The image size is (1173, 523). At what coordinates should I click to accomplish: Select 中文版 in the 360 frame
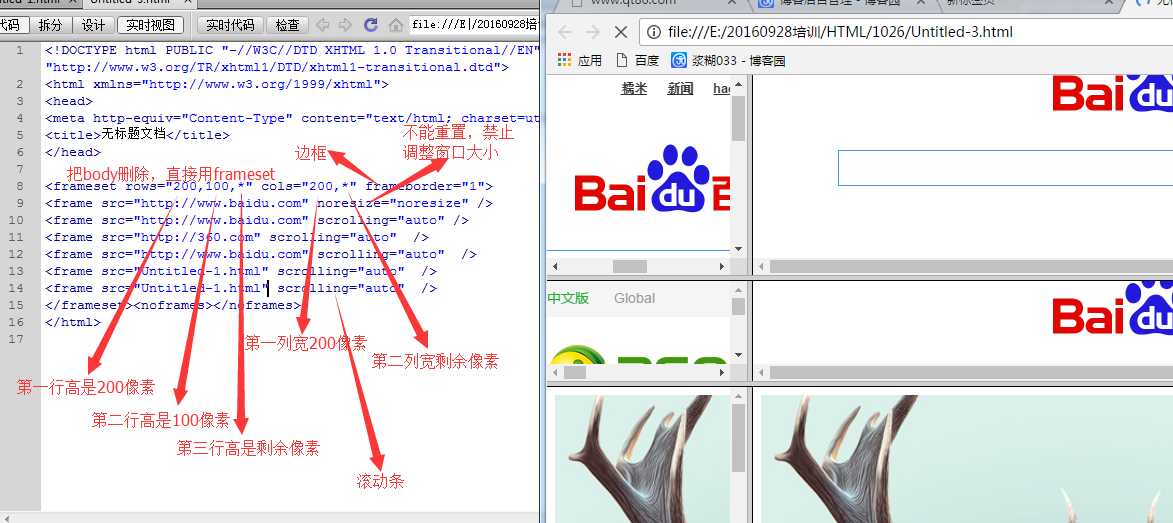coord(568,298)
